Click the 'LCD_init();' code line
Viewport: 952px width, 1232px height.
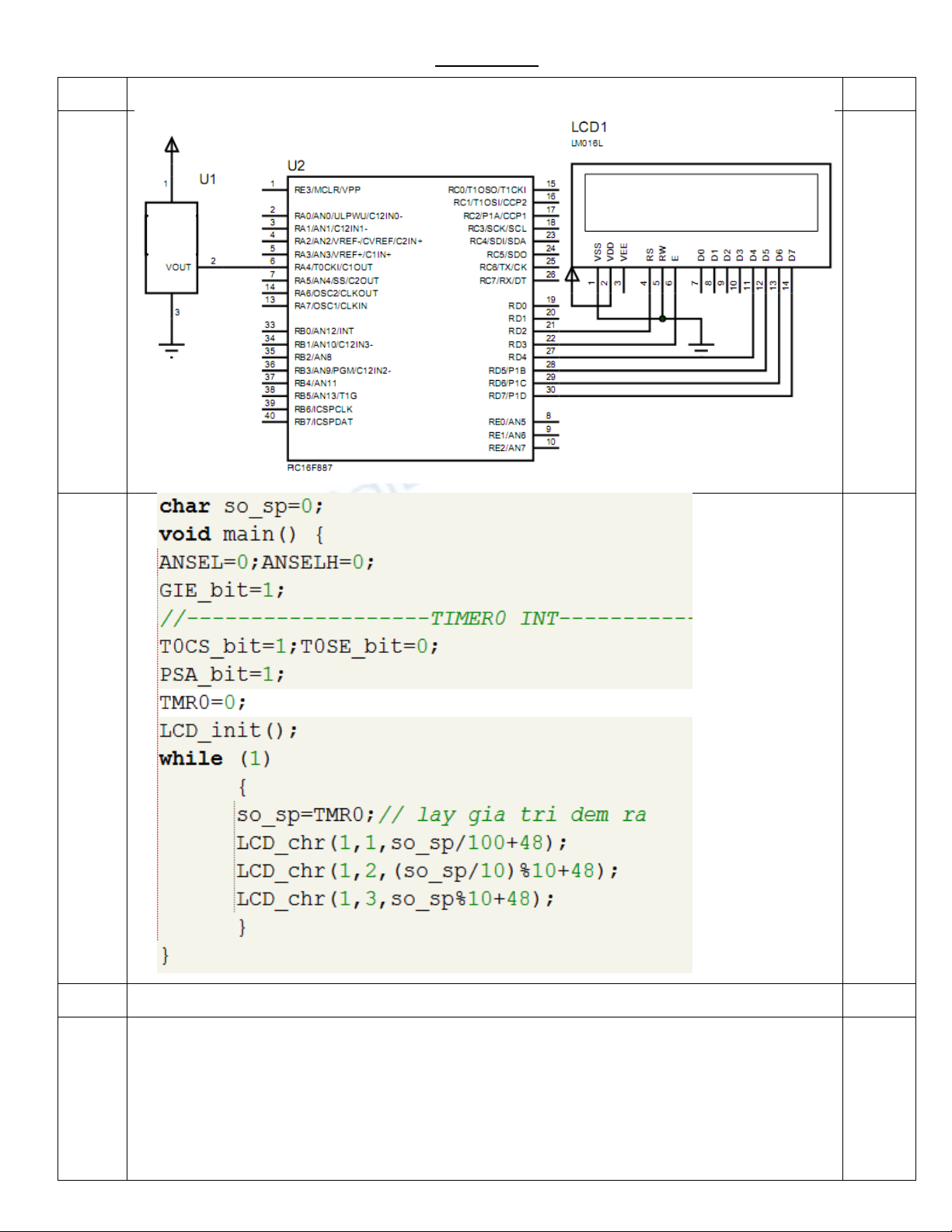point(228,731)
